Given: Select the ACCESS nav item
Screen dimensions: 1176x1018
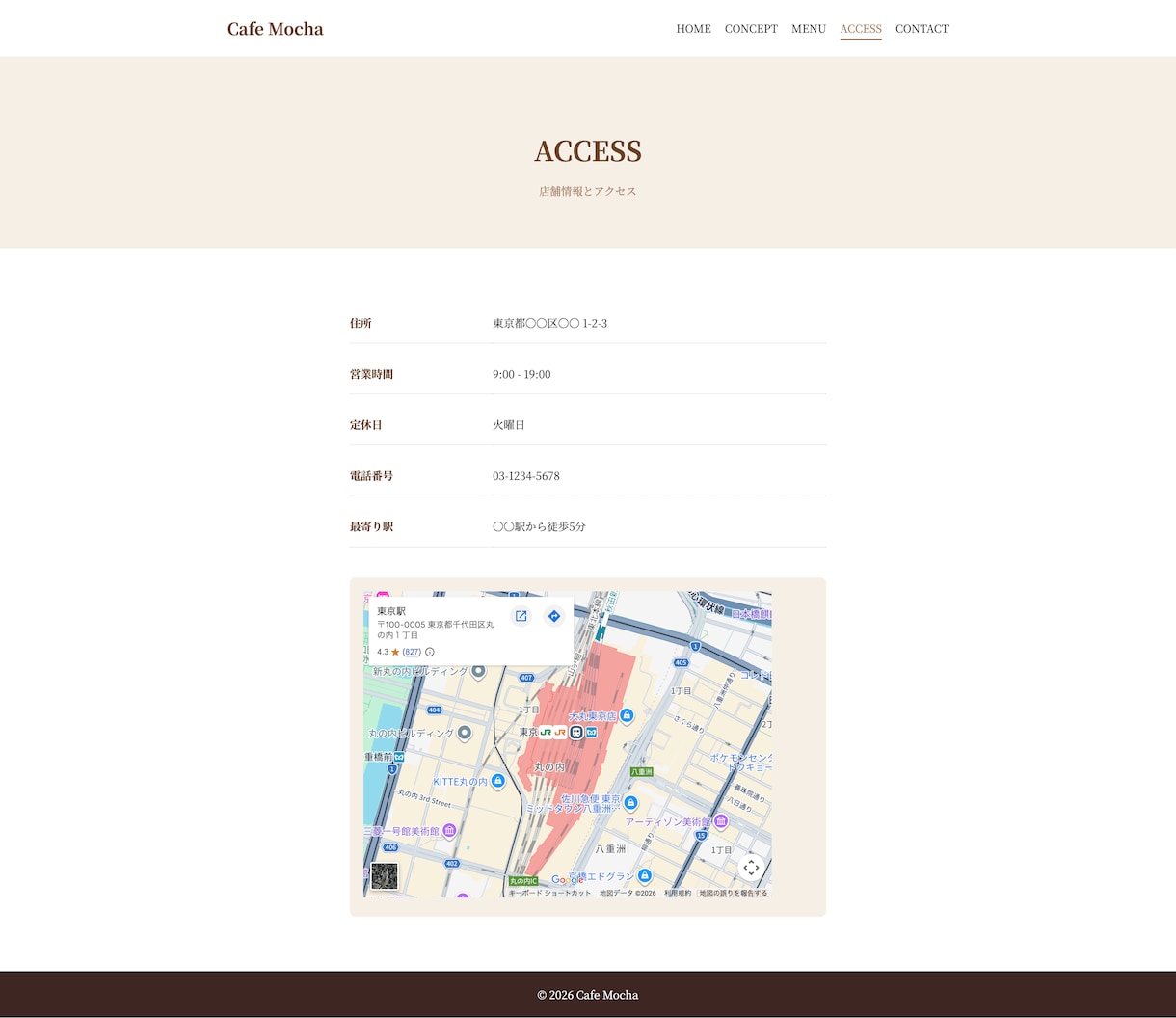Looking at the screenshot, I should (861, 29).
